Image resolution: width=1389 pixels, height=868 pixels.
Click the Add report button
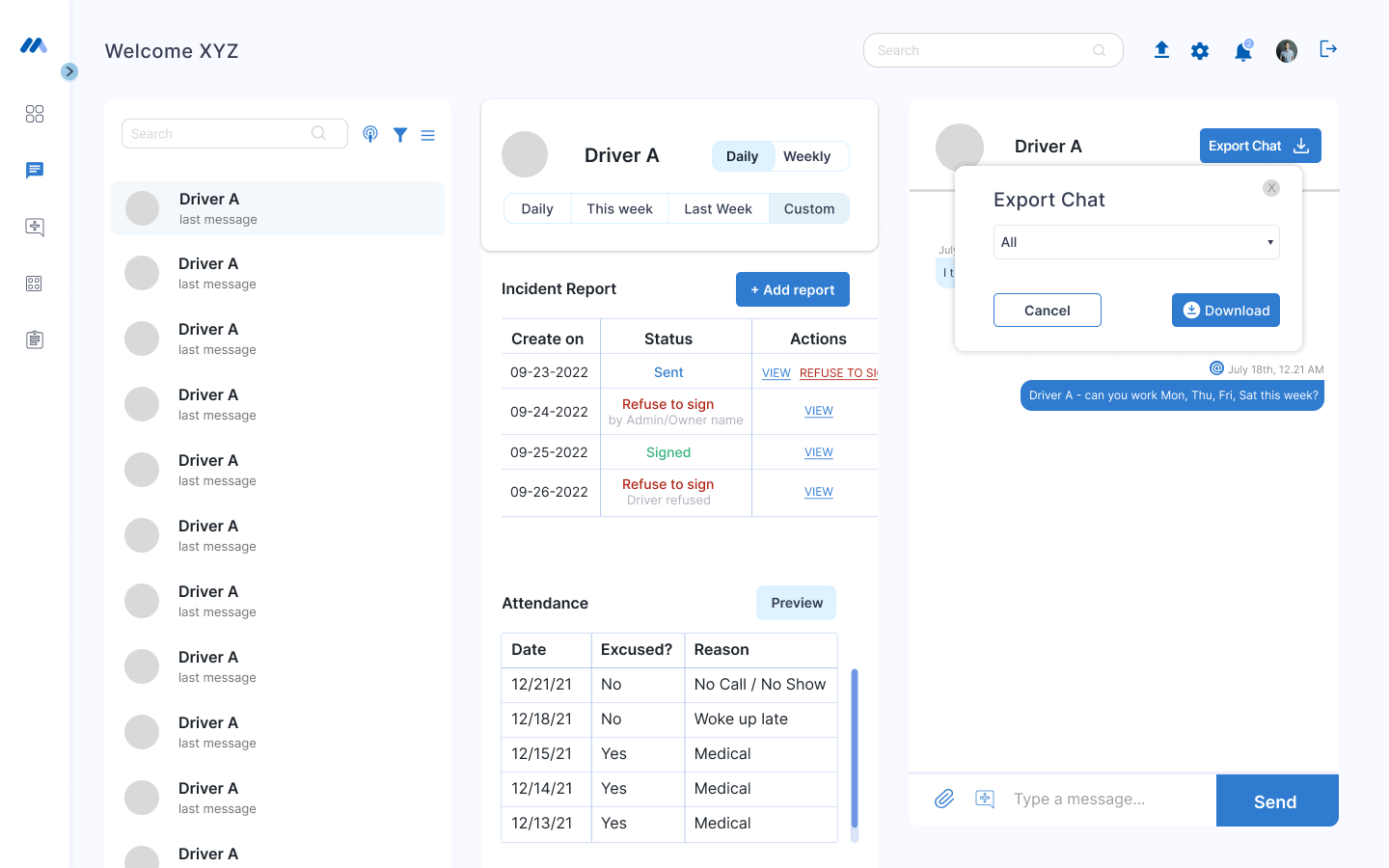pos(792,289)
